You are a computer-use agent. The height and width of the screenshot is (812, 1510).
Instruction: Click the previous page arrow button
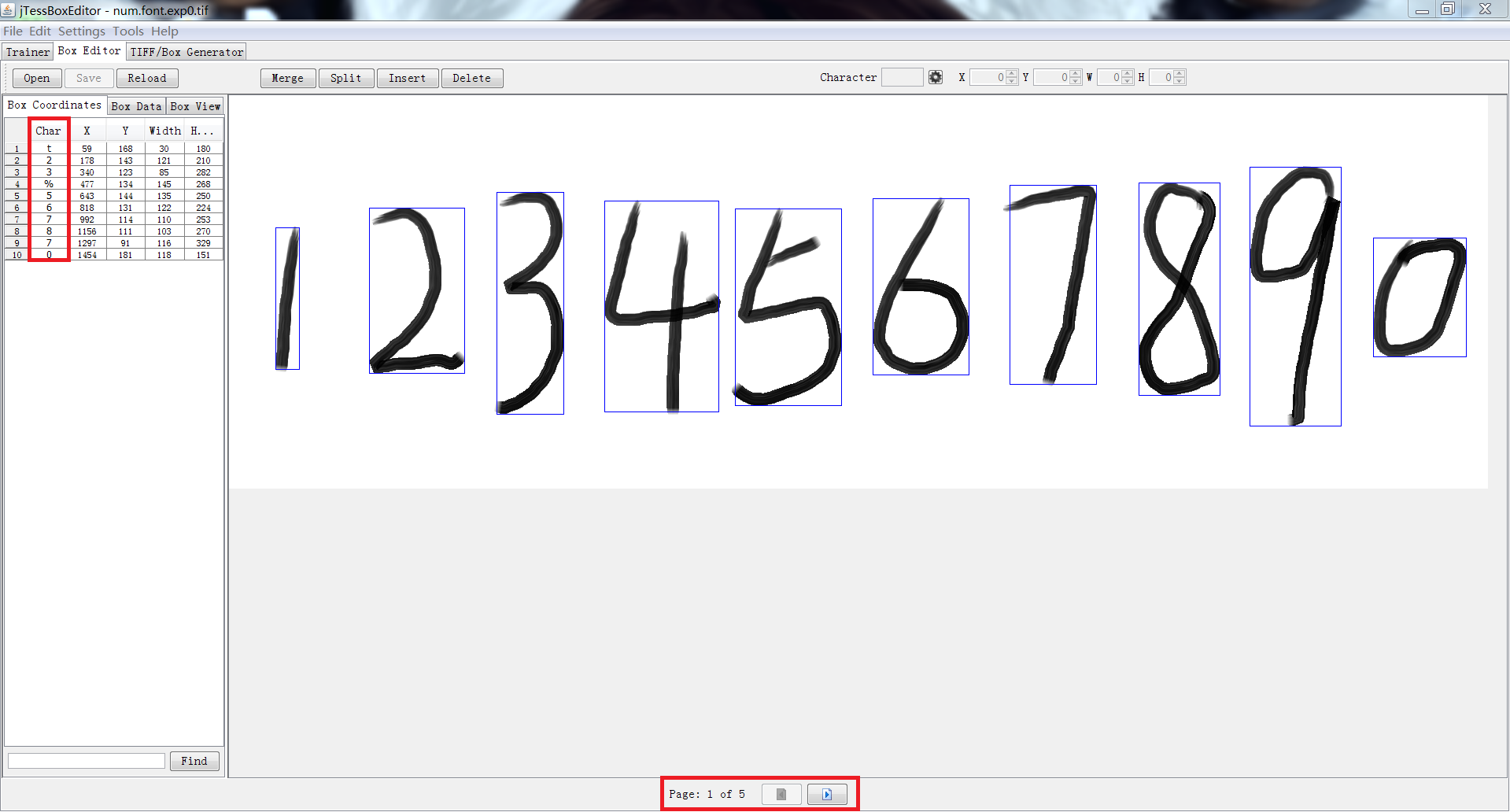pyautogui.click(x=781, y=794)
